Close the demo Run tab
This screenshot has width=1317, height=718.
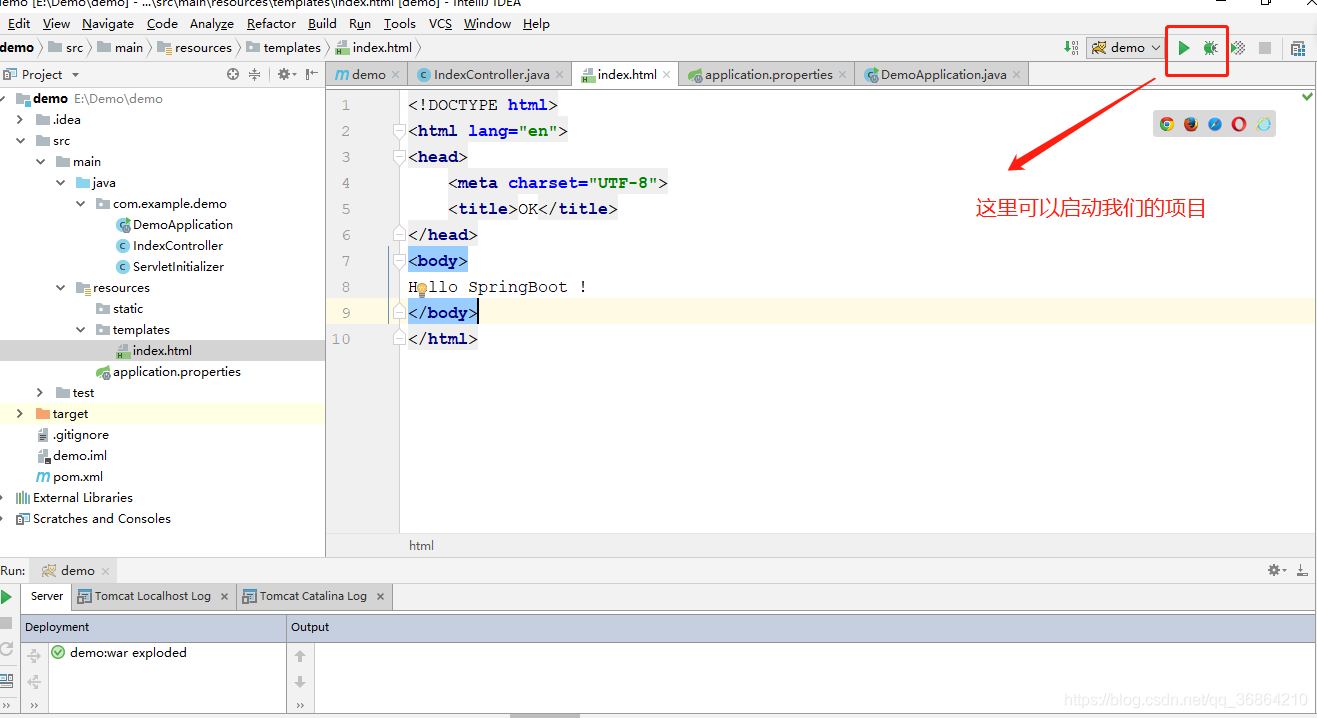coord(105,571)
